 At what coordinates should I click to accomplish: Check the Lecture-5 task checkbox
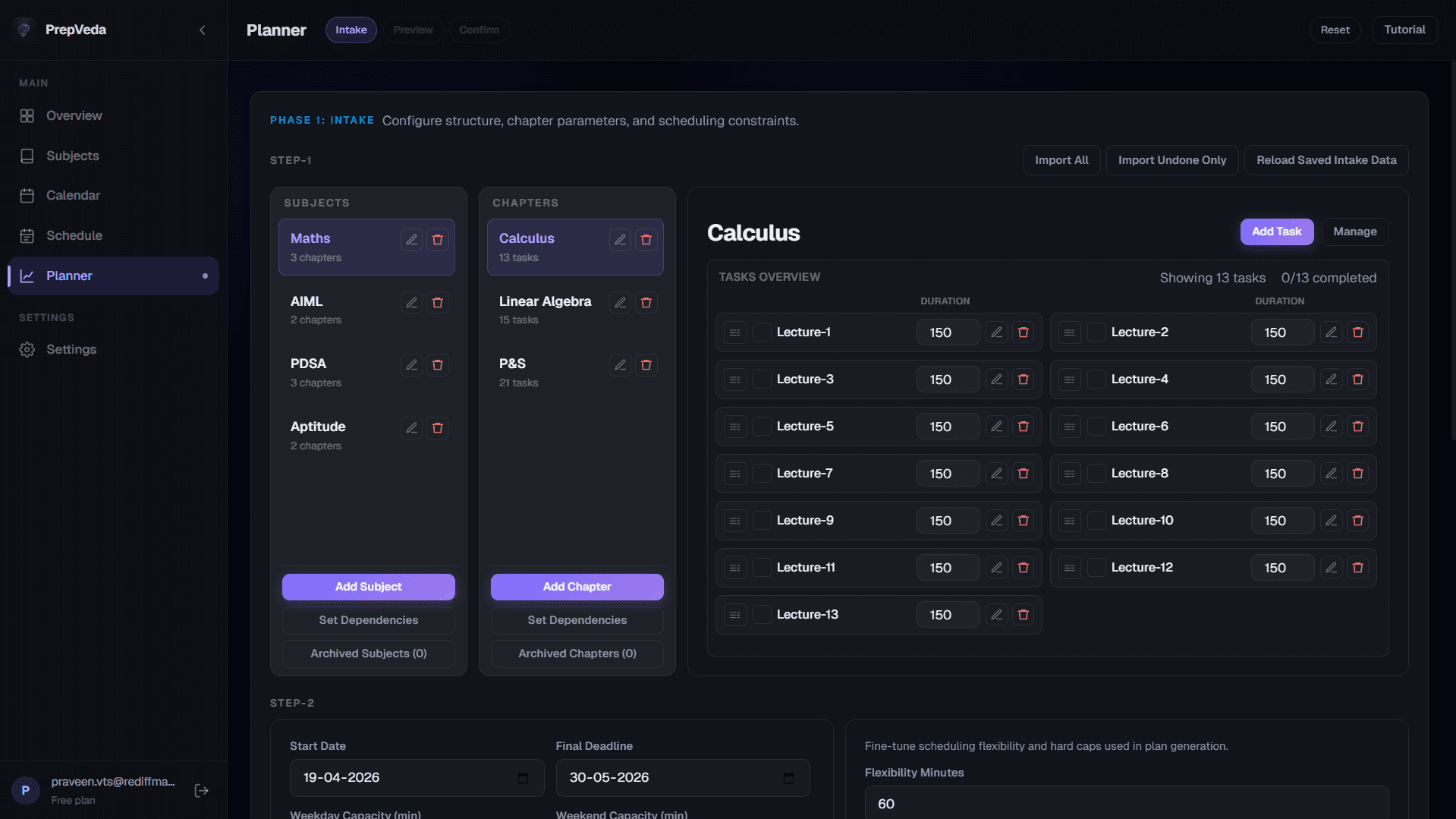pos(762,427)
